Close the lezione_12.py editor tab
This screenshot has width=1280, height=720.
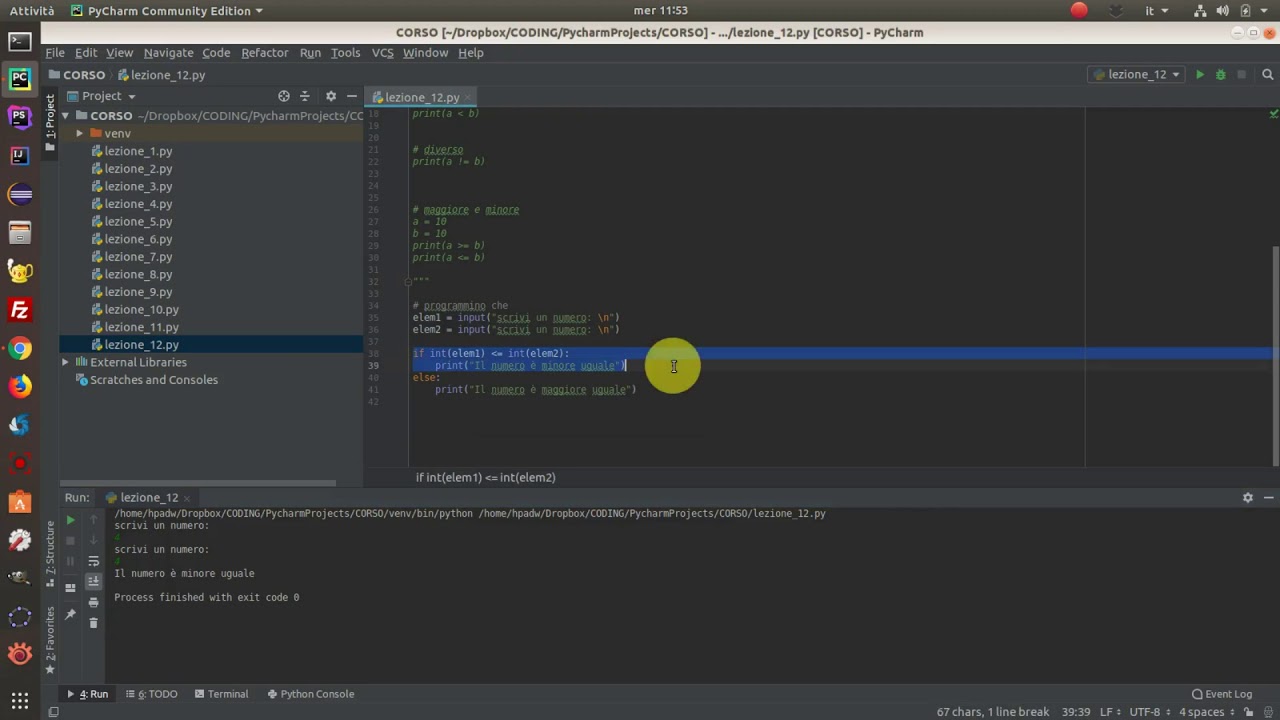(x=469, y=97)
